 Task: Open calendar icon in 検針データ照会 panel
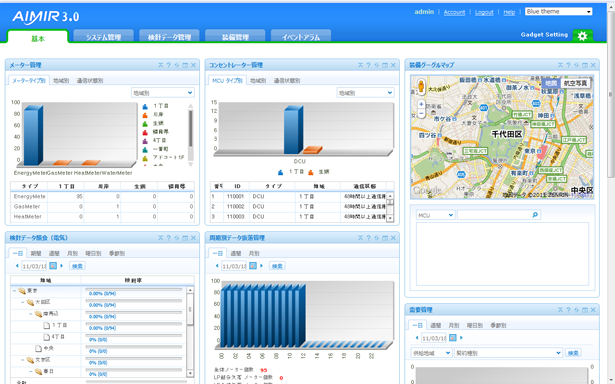(x=53, y=266)
